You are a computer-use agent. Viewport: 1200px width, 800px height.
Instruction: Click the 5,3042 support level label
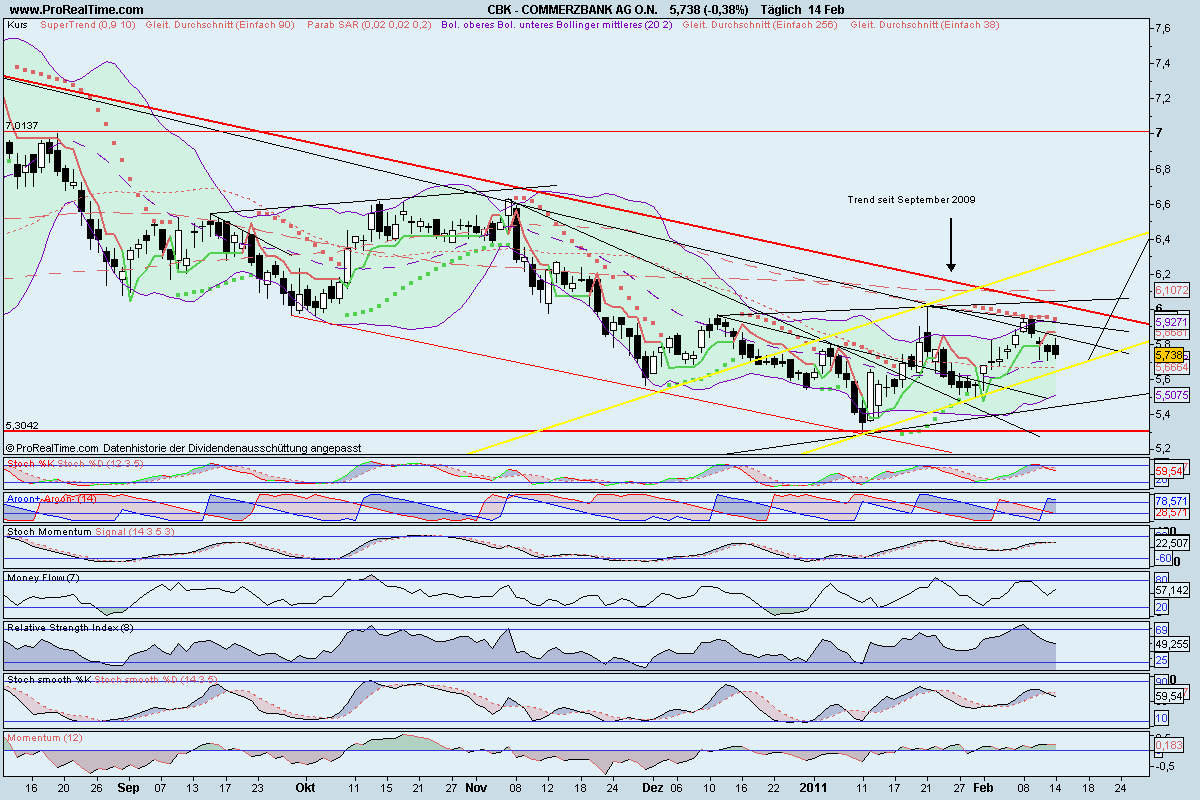pyautogui.click(x=21, y=424)
